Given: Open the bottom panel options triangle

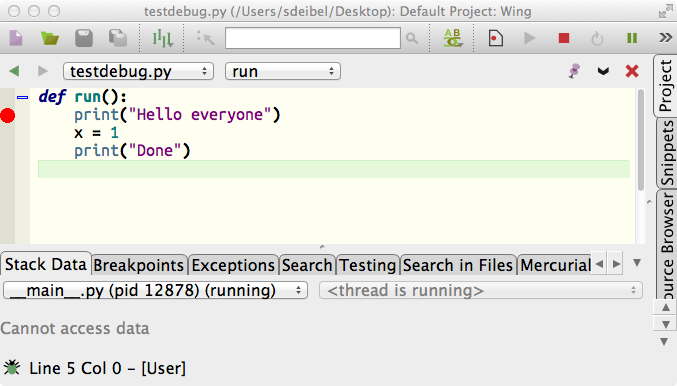Looking at the screenshot, I should click(x=637, y=263).
